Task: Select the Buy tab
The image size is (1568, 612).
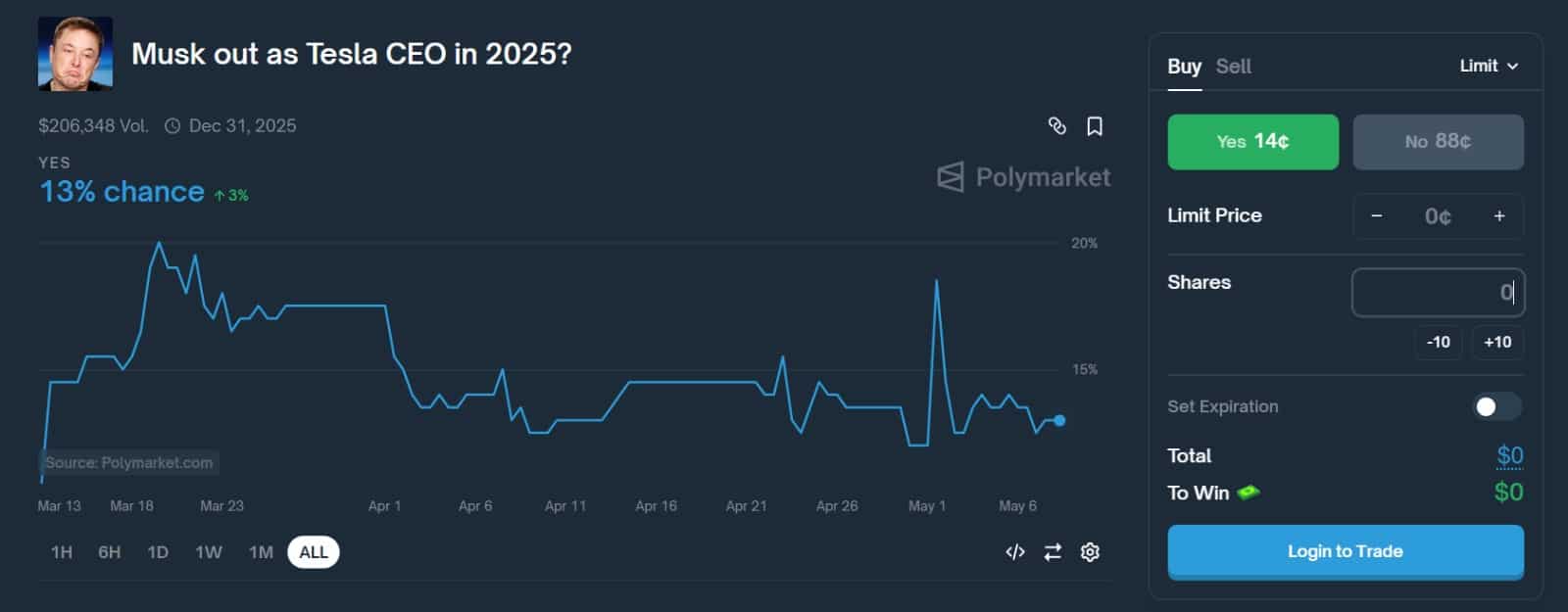Action: pyautogui.click(x=1184, y=67)
